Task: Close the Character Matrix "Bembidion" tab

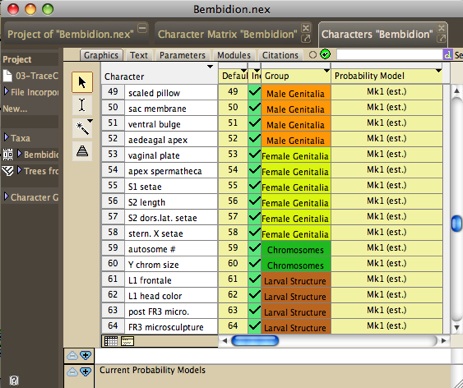Action: (306, 28)
